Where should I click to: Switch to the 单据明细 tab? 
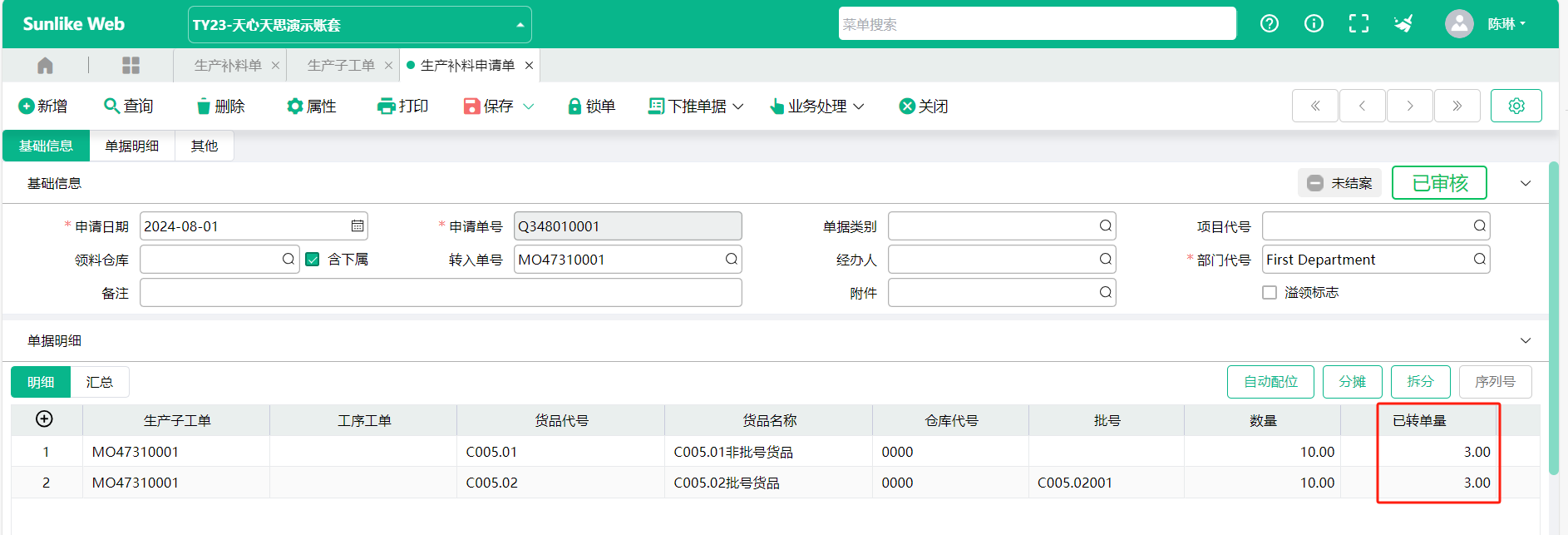click(131, 146)
